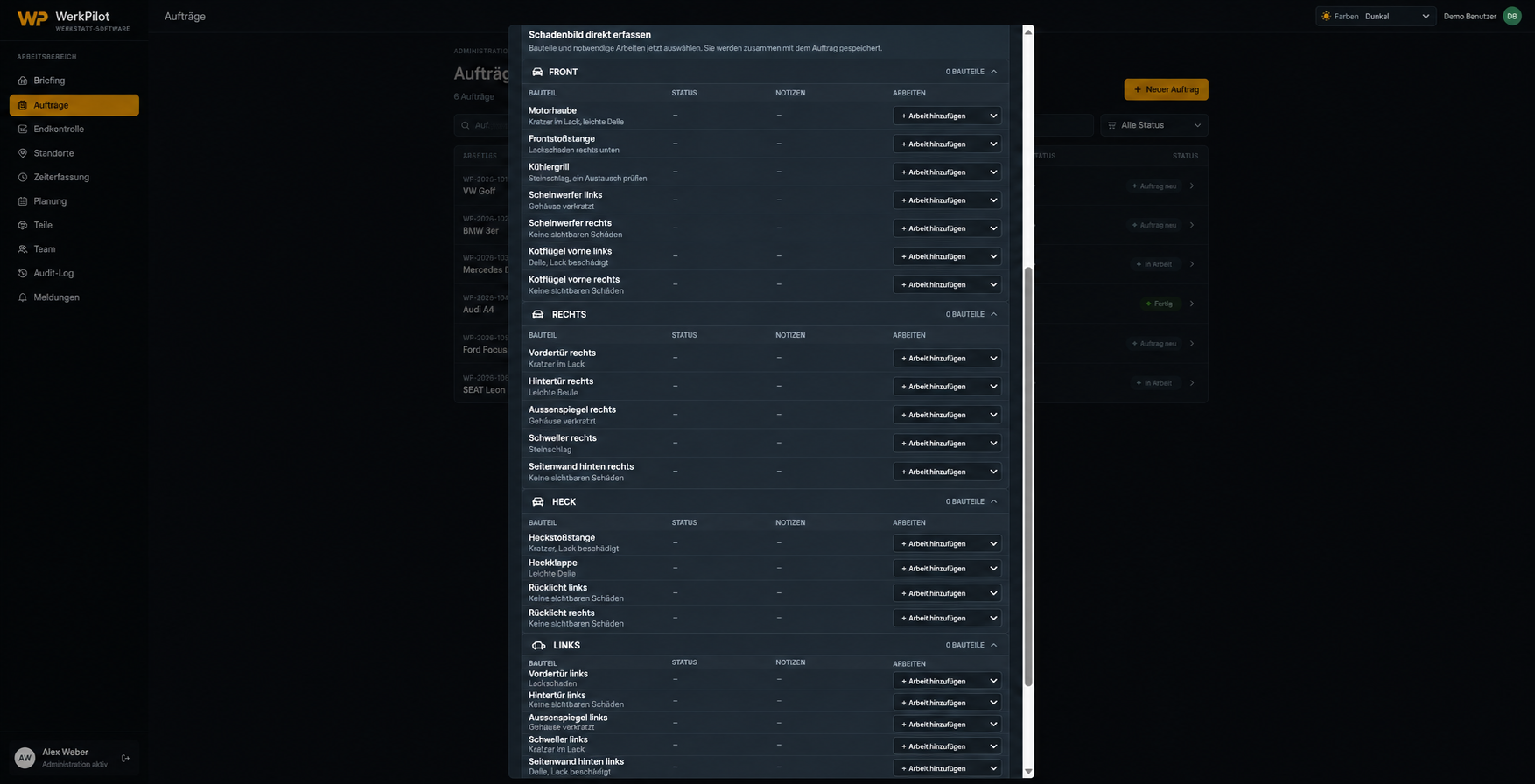
Task: Open Arbeit hinzufügen for Rücklicht links
Action: click(x=947, y=593)
